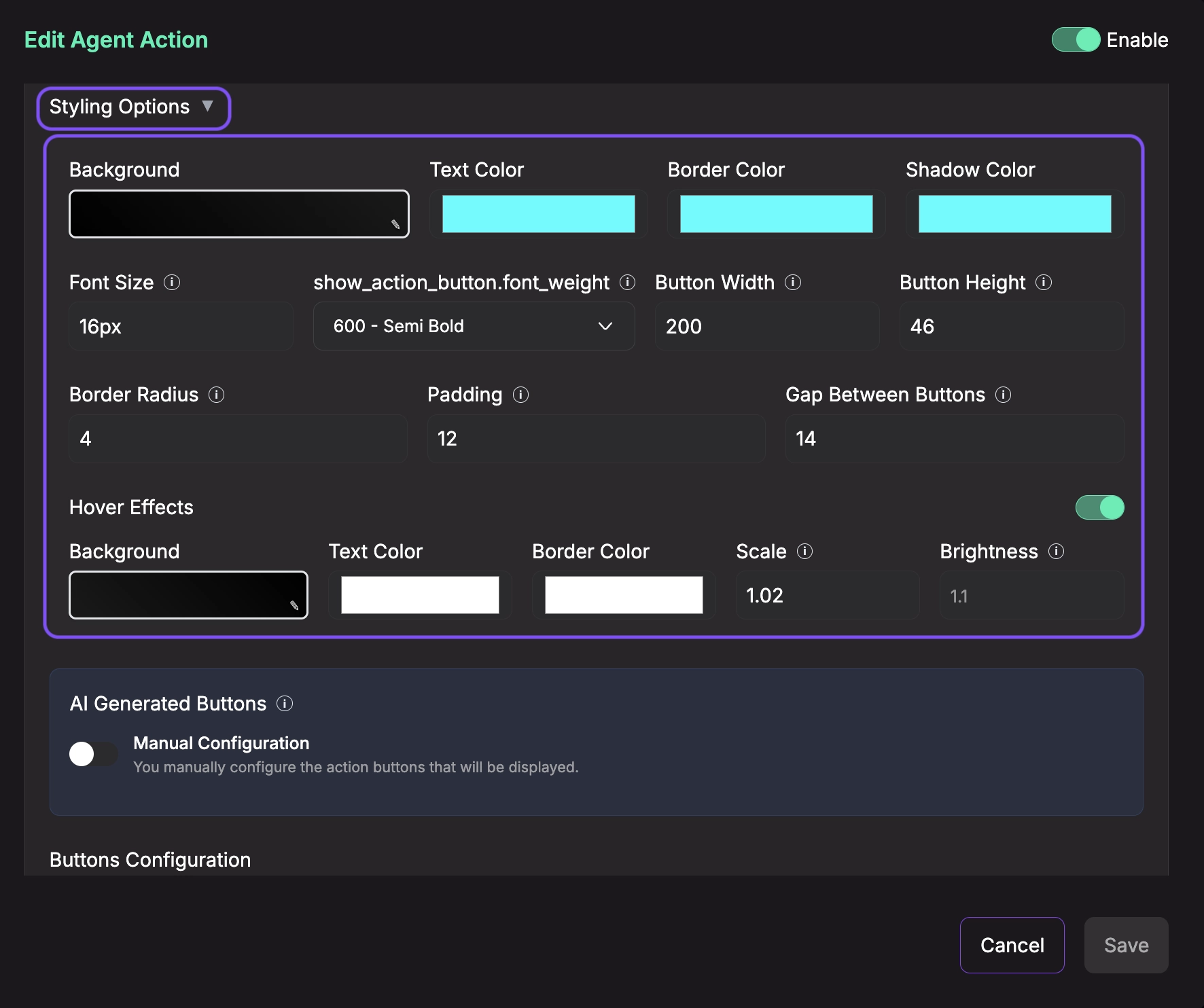Image resolution: width=1204 pixels, height=1008 pixels.
Task: Open the font weight dropdown
Action: 474,327
